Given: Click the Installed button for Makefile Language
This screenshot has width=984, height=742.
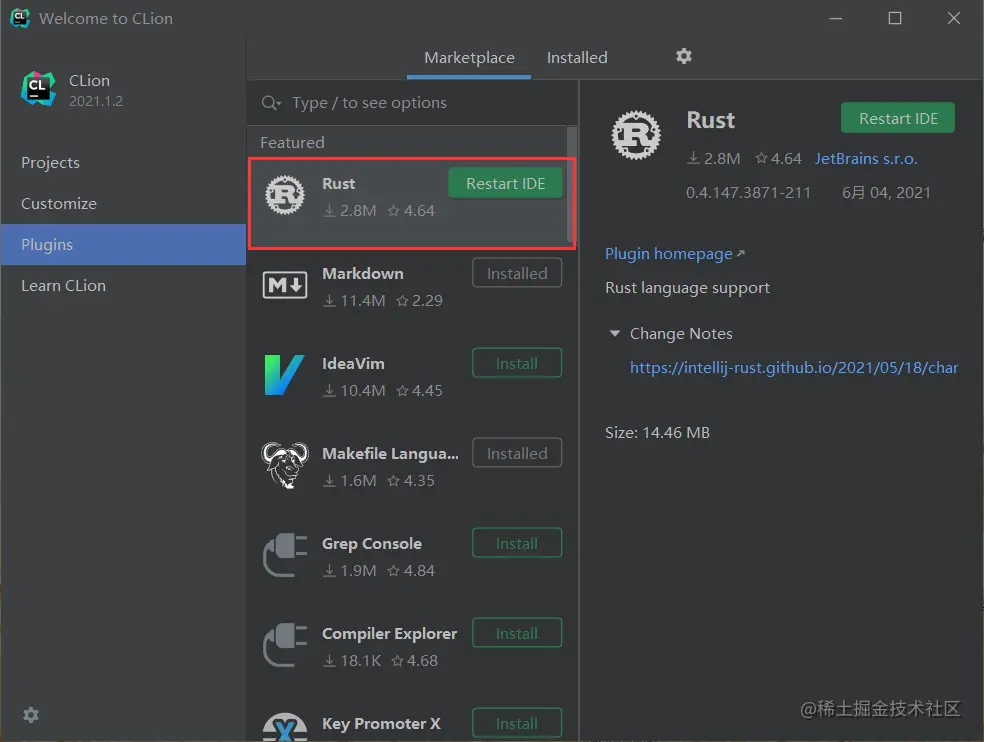Looking at the screenshot, I should click(x=516, y=453).
